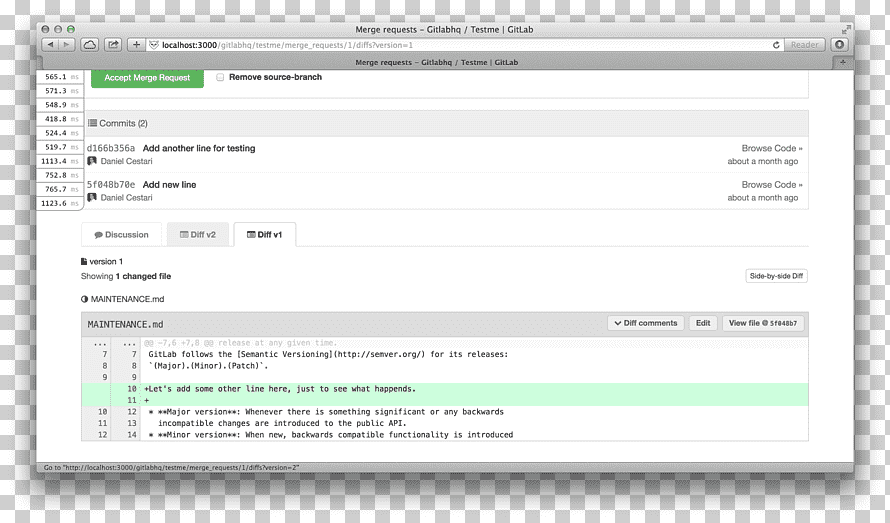Click View file @ 5f048b7 button
Image resolution: width=890 pixels, height=523 pixels.
[x=762, y=323]
